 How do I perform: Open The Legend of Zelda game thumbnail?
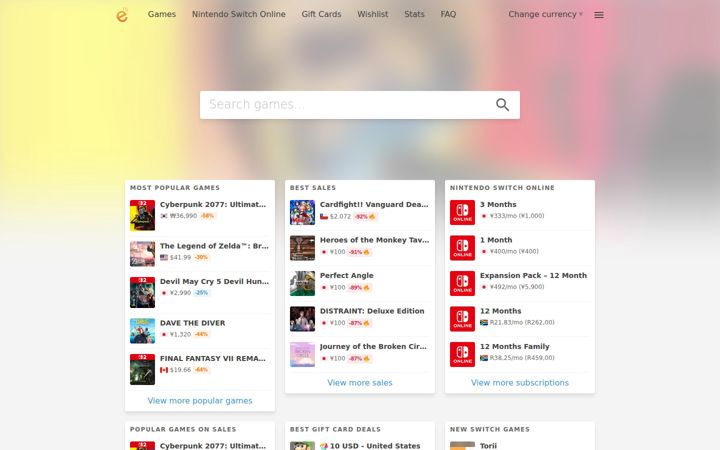142,254
